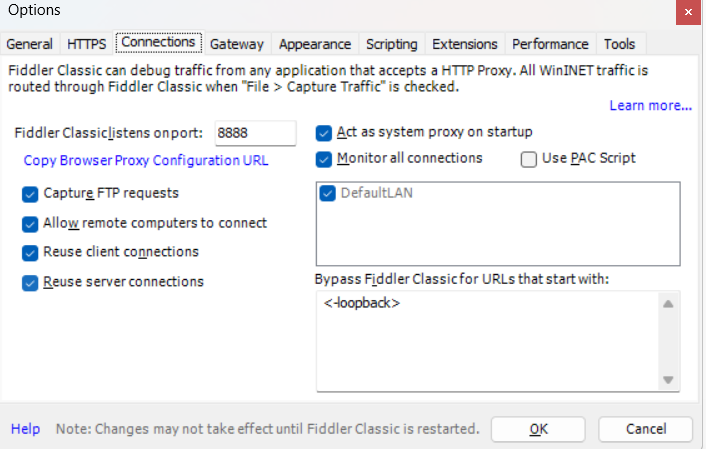Toggle Capture FTP requests checkbox
Viewport: 706px width, 449px height.
coord(30,193)
